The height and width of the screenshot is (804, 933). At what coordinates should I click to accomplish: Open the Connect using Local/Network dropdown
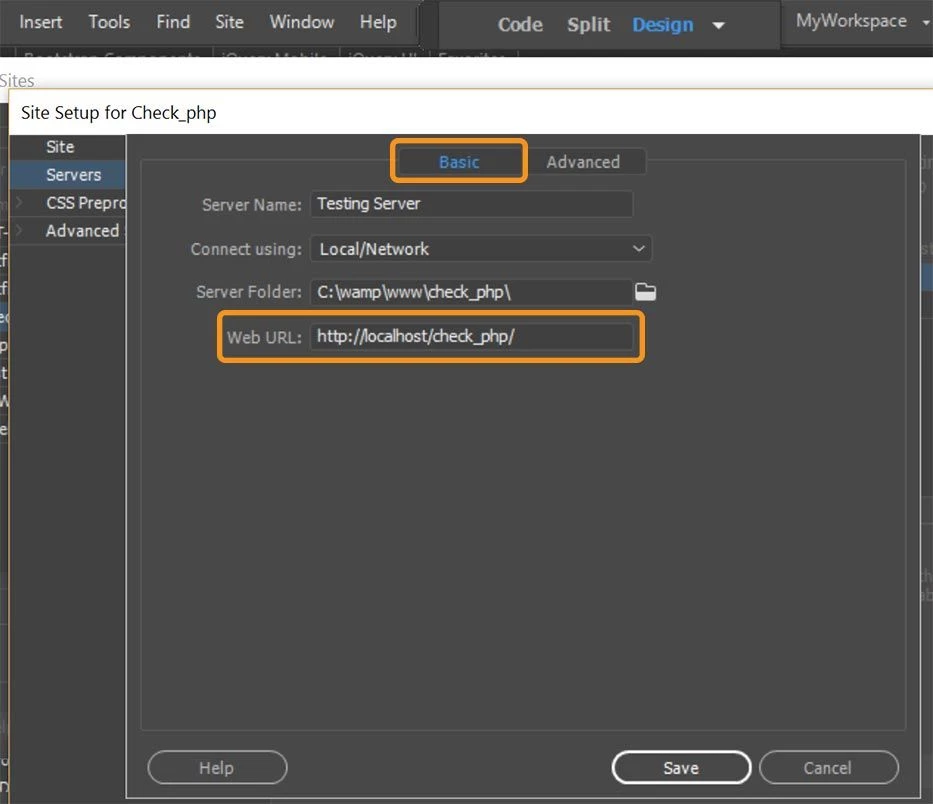(481, 249)
